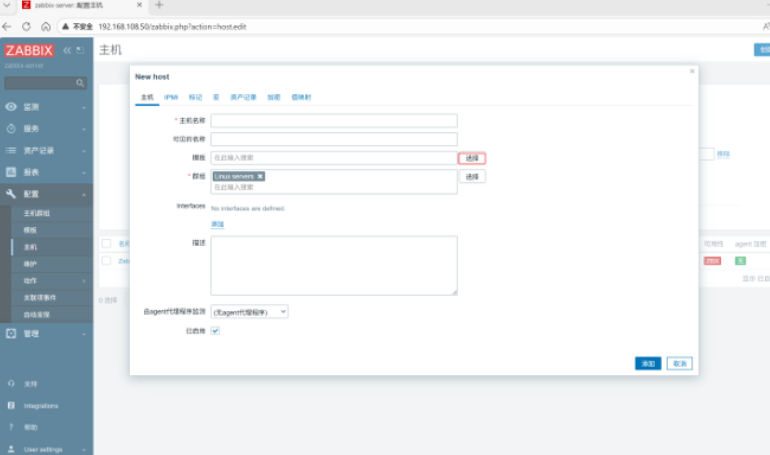Click the 选择 button for groups
This screenshot has width=770, height=455.
472,176
